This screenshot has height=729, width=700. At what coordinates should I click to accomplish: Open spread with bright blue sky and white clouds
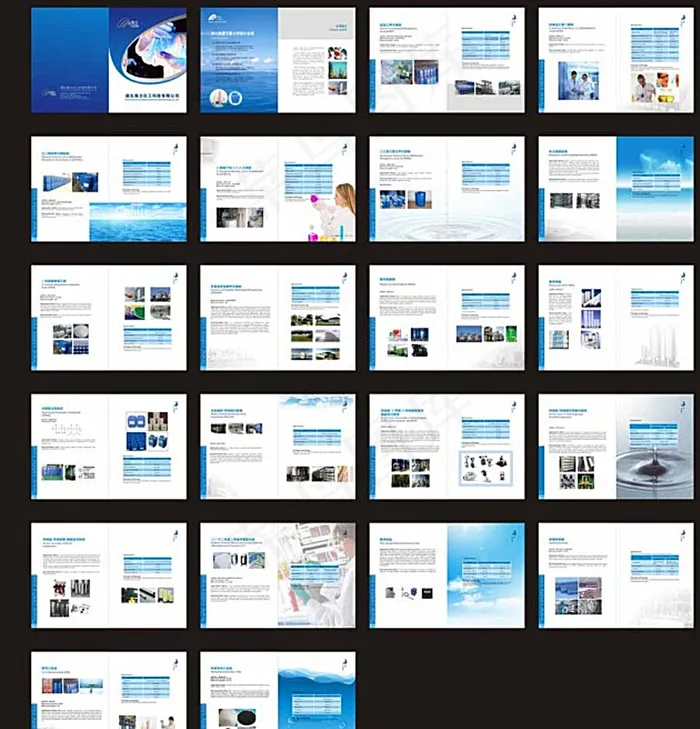[x=447, y=576]
